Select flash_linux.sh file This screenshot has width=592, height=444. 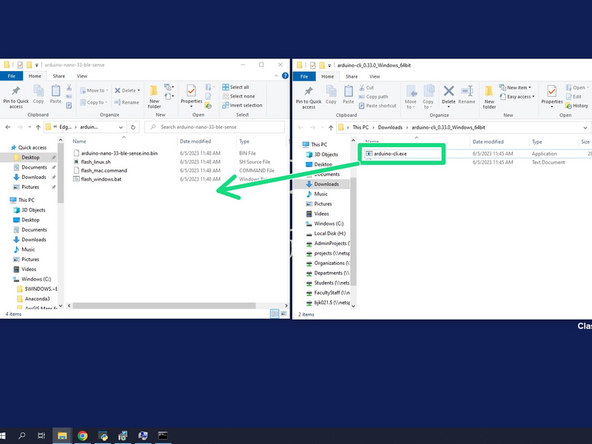pyautogui.click(x=92, y=162)
